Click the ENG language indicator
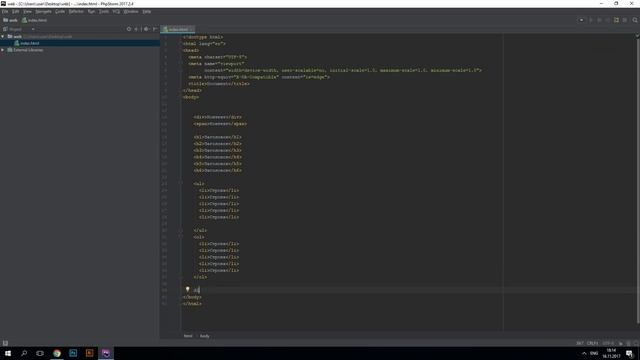The width and height of the screenshot is (640, 360). coord(594,353)
